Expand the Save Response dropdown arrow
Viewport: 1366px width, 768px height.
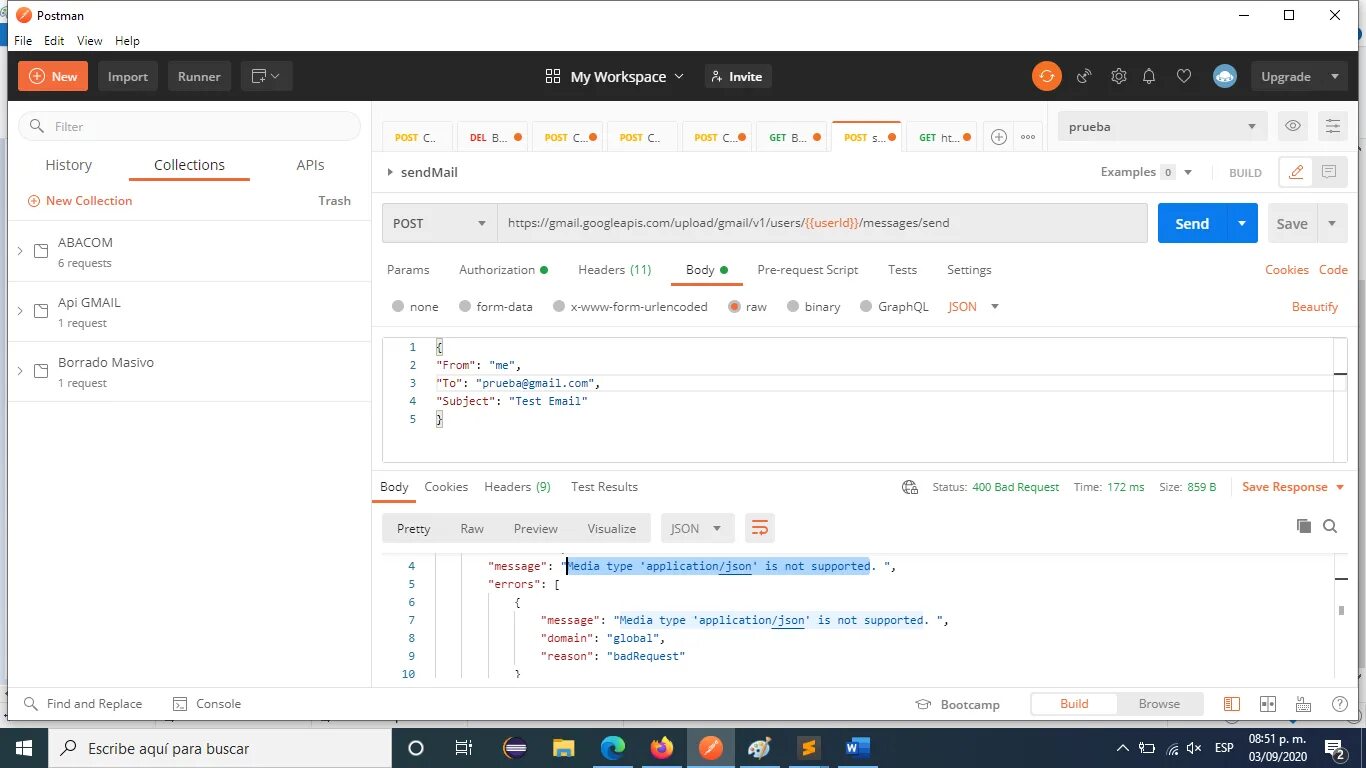point(1340,487)
